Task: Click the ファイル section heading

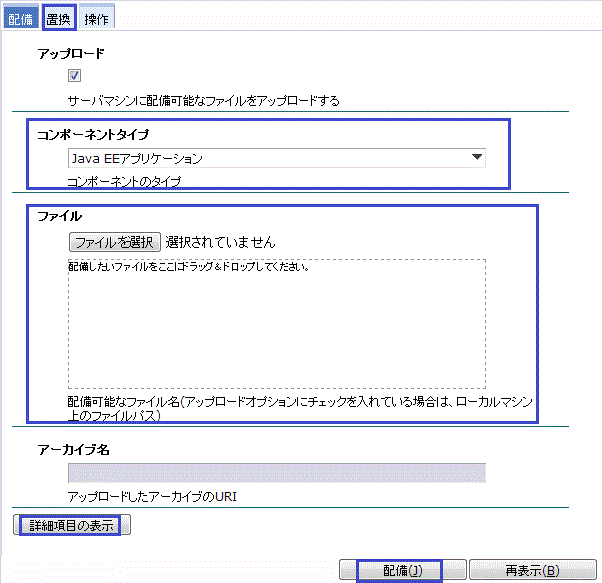Action: (59, 215)
